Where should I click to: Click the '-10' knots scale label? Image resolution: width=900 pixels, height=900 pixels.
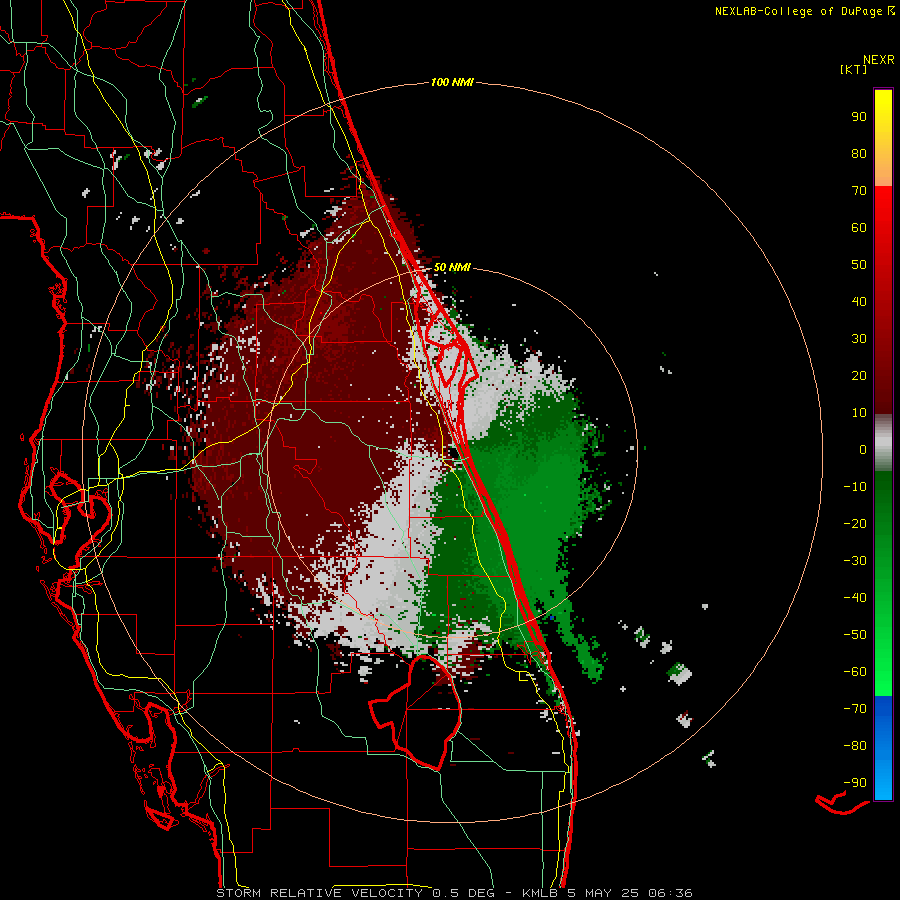(855, 487)
